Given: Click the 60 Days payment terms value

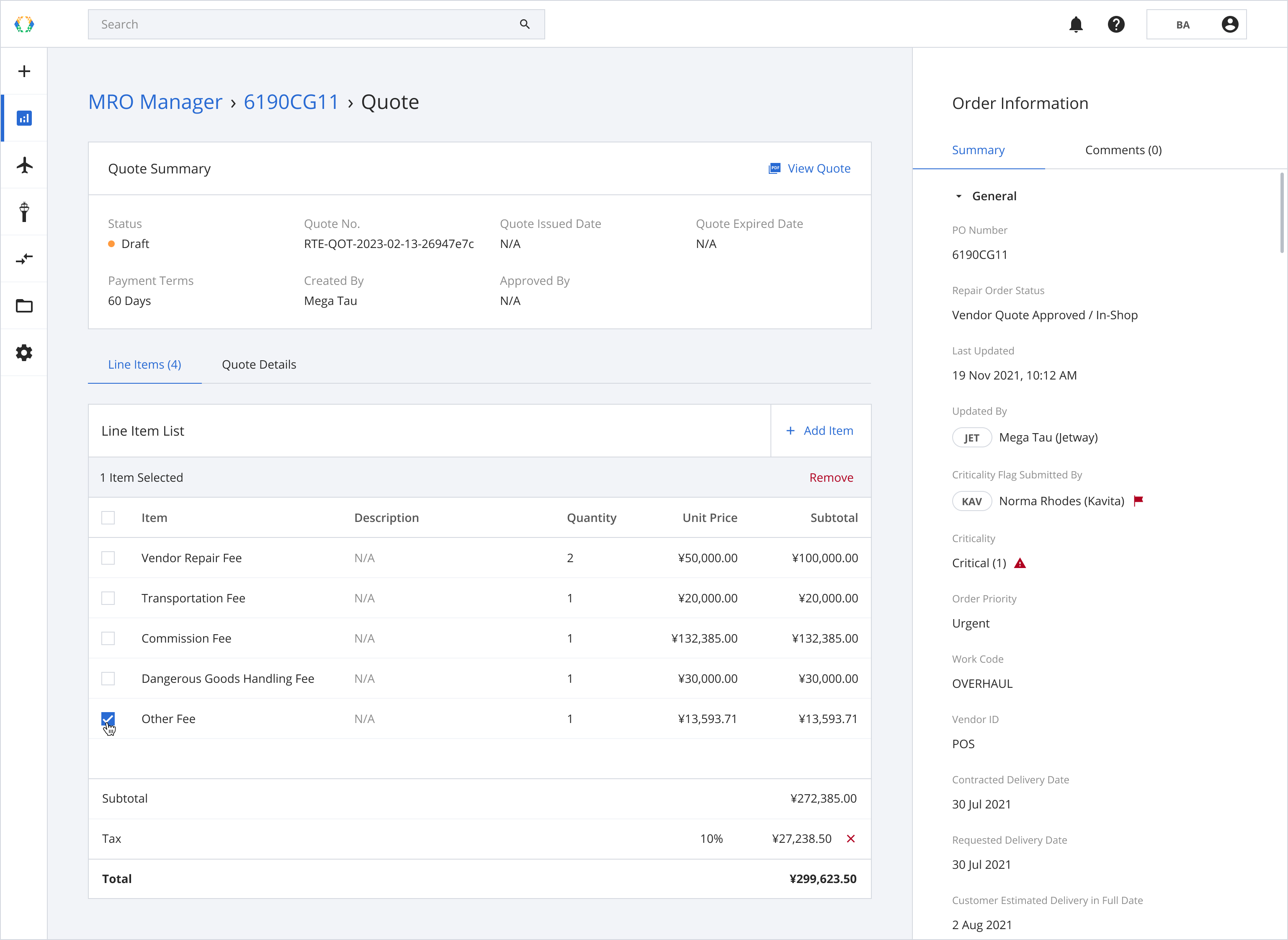Looking at the screenshot, I should [x=129, y=301].
